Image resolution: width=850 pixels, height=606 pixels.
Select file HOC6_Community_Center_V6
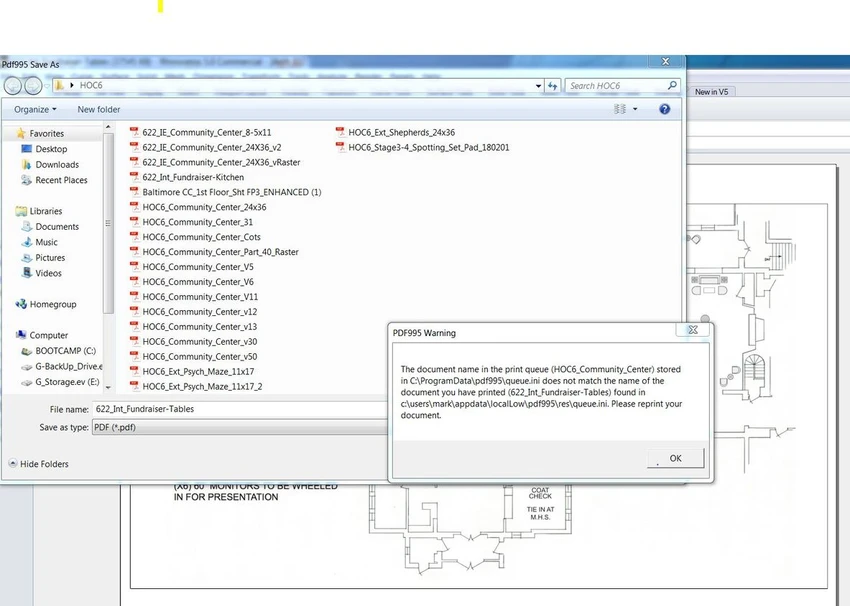point(198,282)
